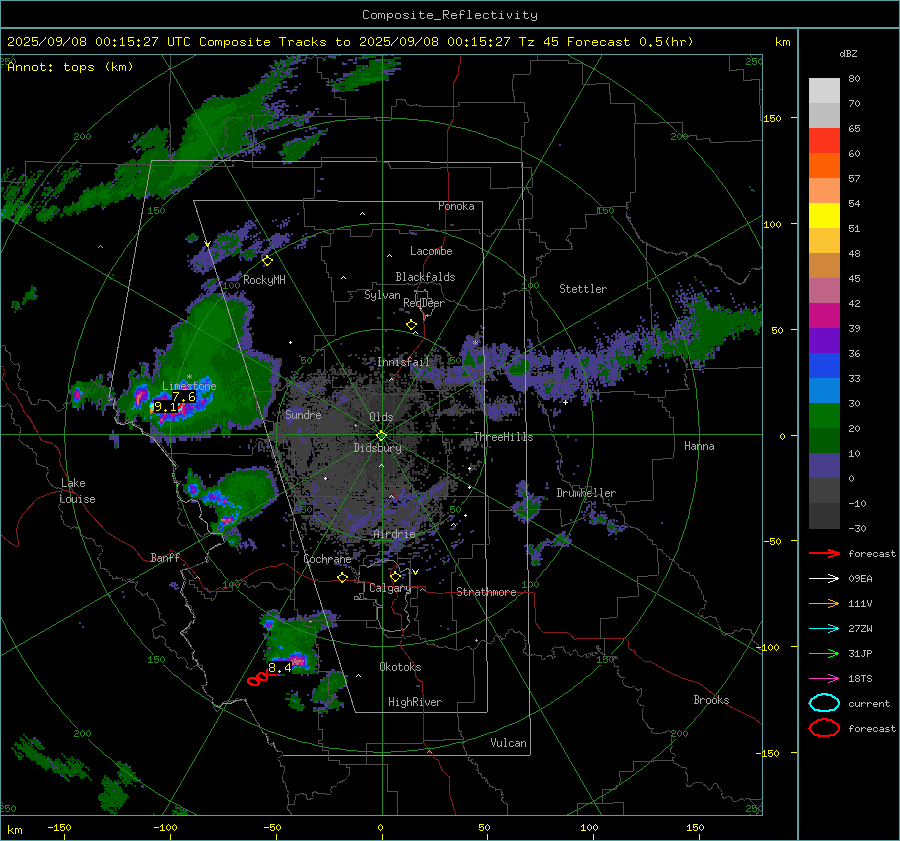The height and width of the screenshot is (841, 900).
Task: Click the yellow diamond marker above Calgary
Action: pyautogui.click(x=395, y=576)
